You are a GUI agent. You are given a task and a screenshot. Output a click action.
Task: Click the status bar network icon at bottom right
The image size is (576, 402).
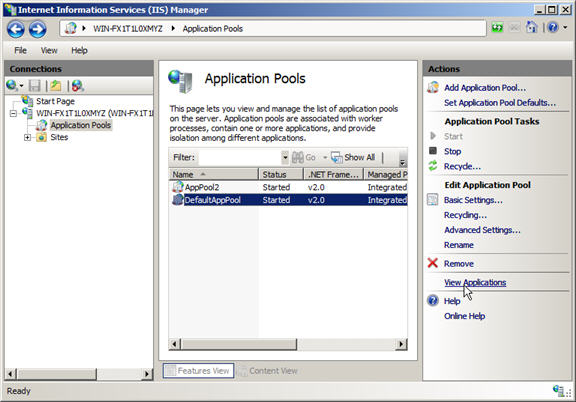pos(558,390)
